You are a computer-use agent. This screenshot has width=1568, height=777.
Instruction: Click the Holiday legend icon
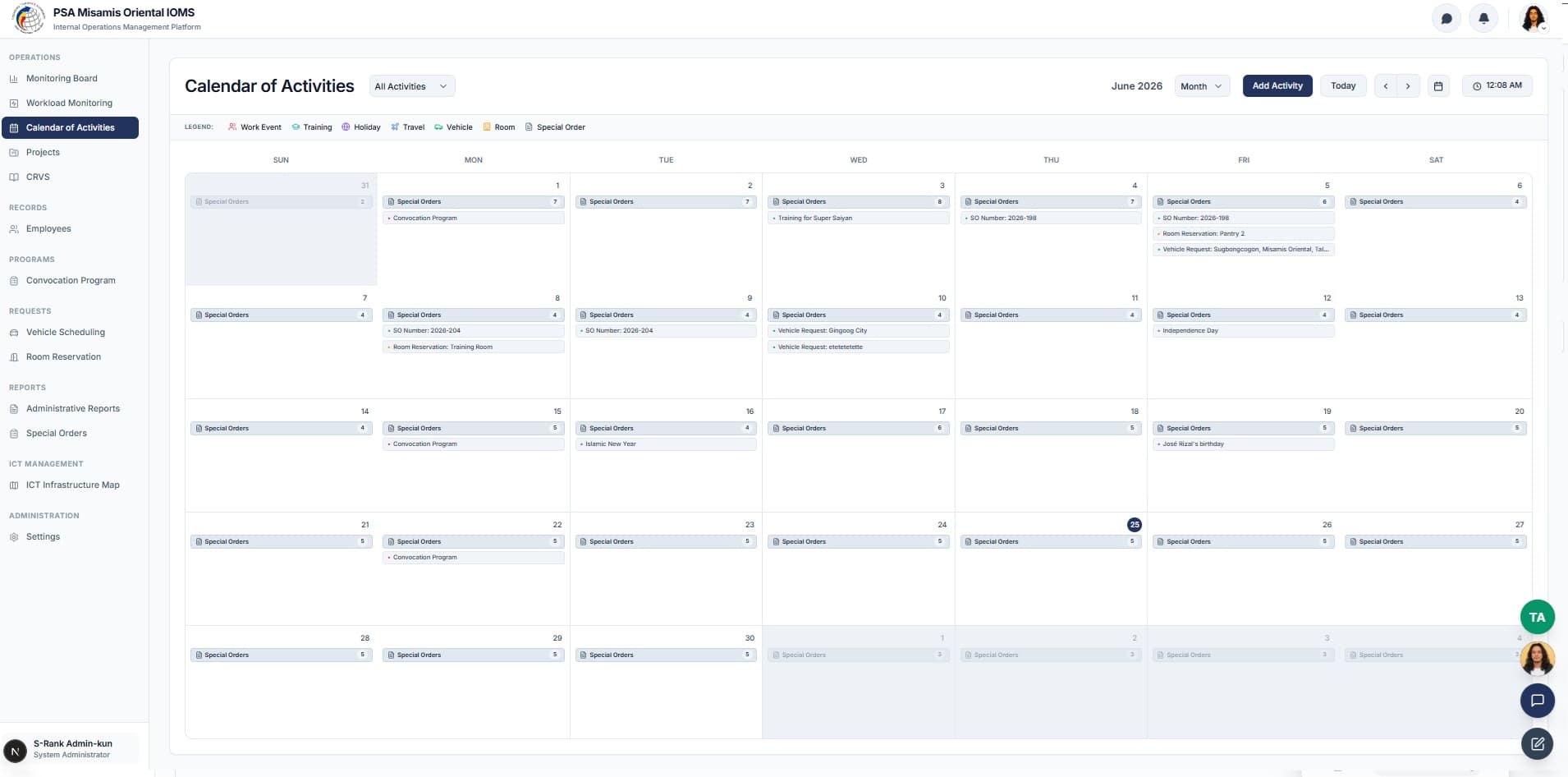(346, 127)
